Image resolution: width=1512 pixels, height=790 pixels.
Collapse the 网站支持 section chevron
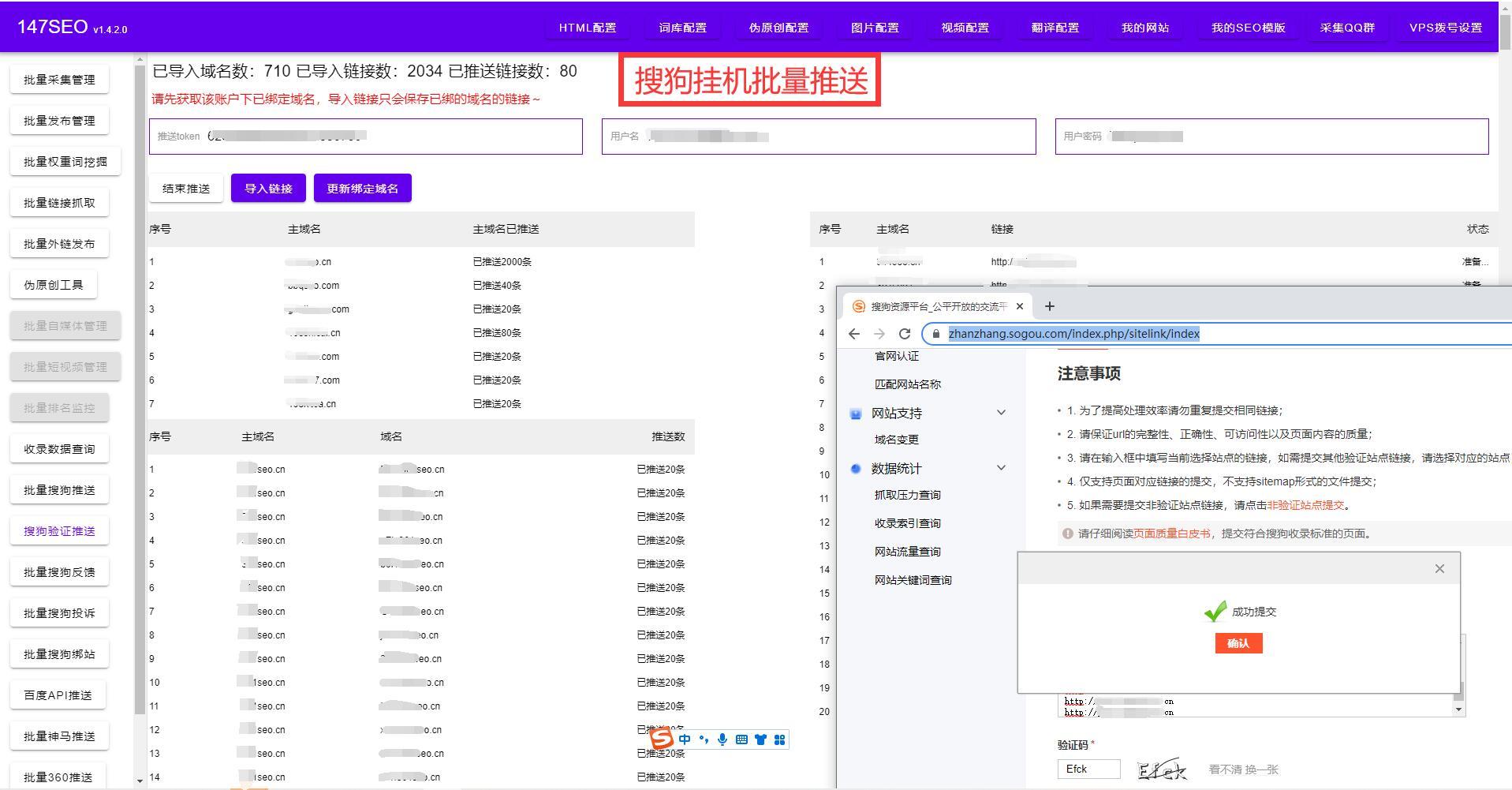tap(1001, 413)
